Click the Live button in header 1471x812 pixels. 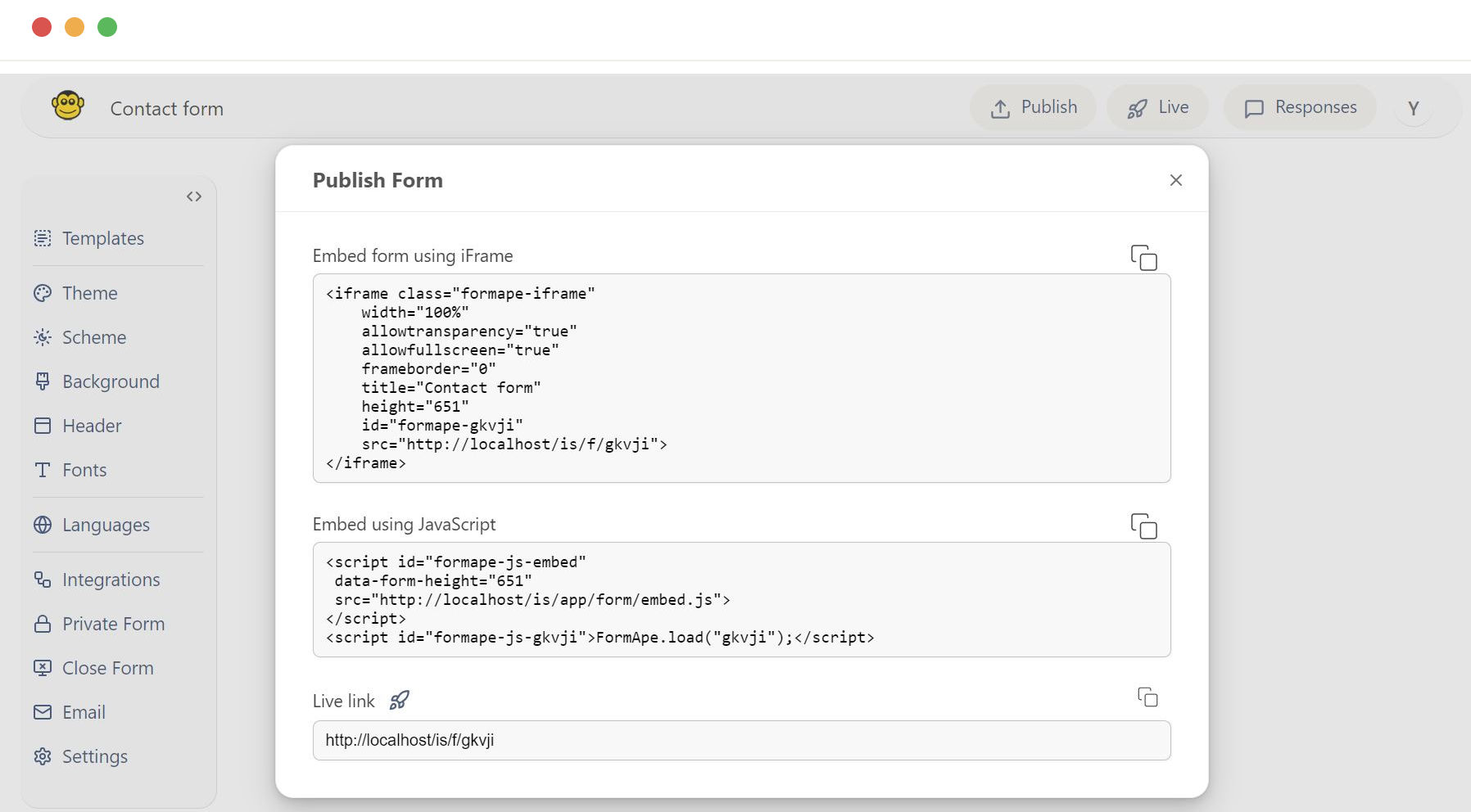(1157, 107)
